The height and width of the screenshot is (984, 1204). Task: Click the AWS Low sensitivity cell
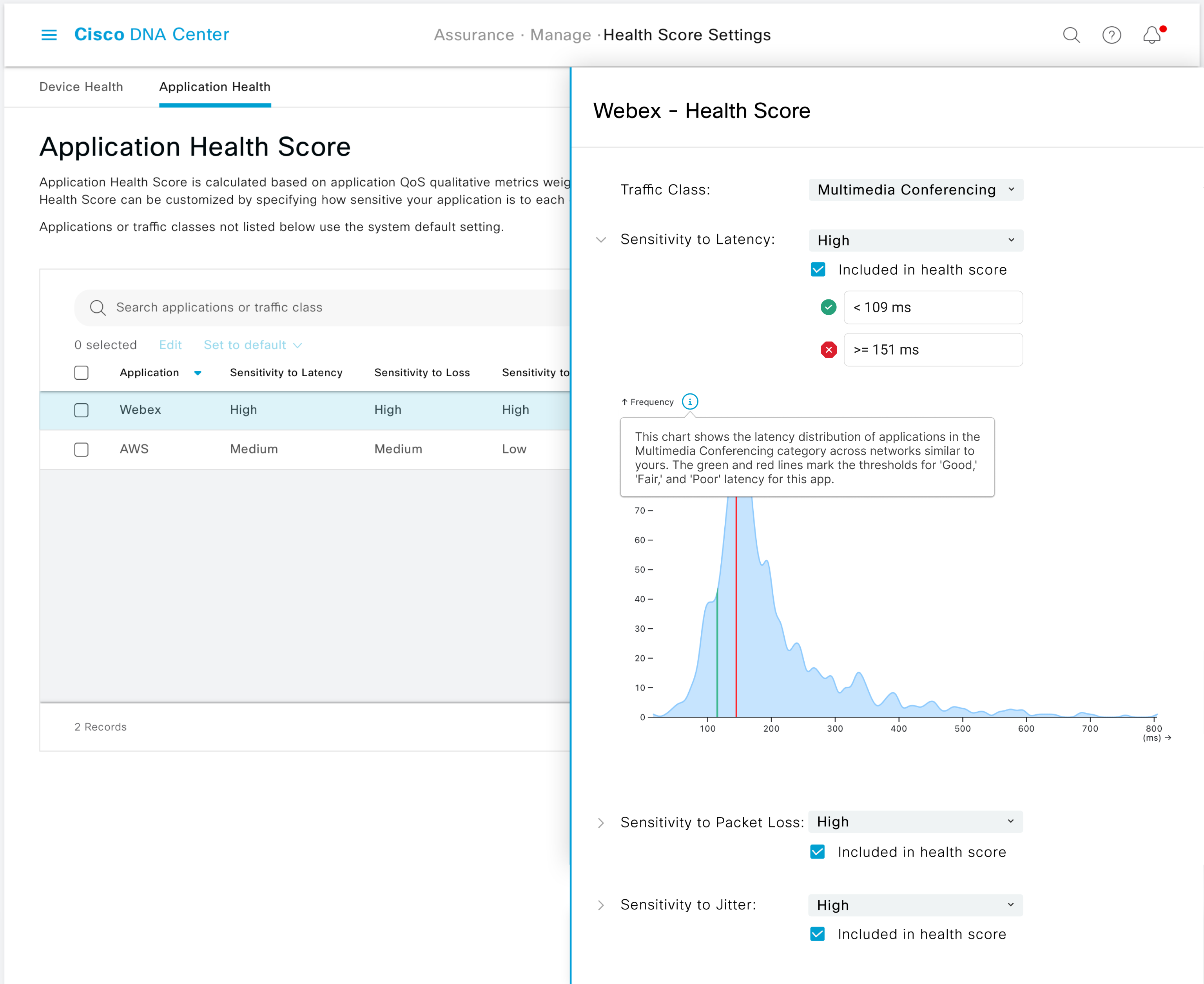tap(514, 449)
